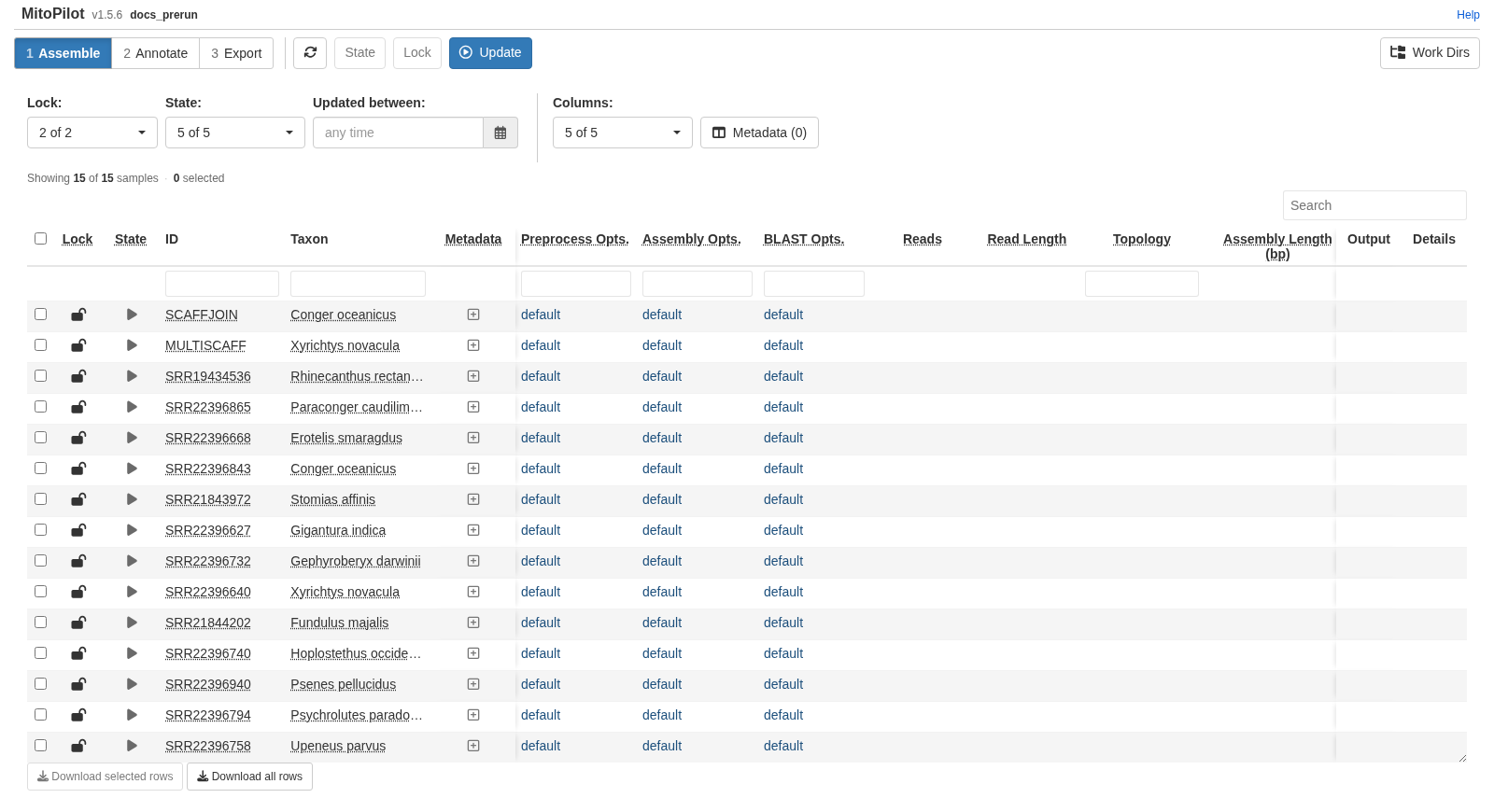Open the Export tab
This screenshot has width=1494, height=812.
236,53
